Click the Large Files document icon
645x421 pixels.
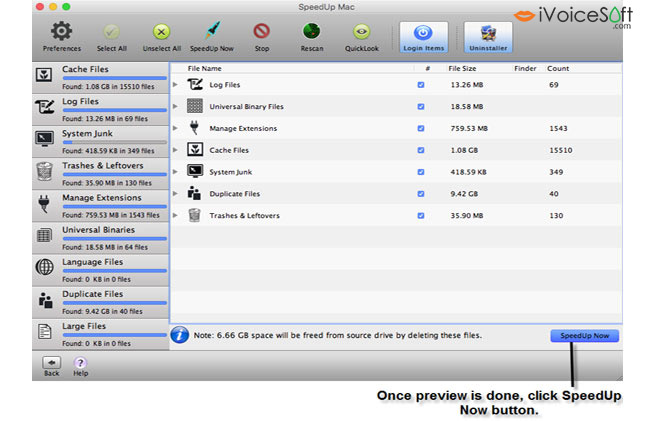coord(44,331)
